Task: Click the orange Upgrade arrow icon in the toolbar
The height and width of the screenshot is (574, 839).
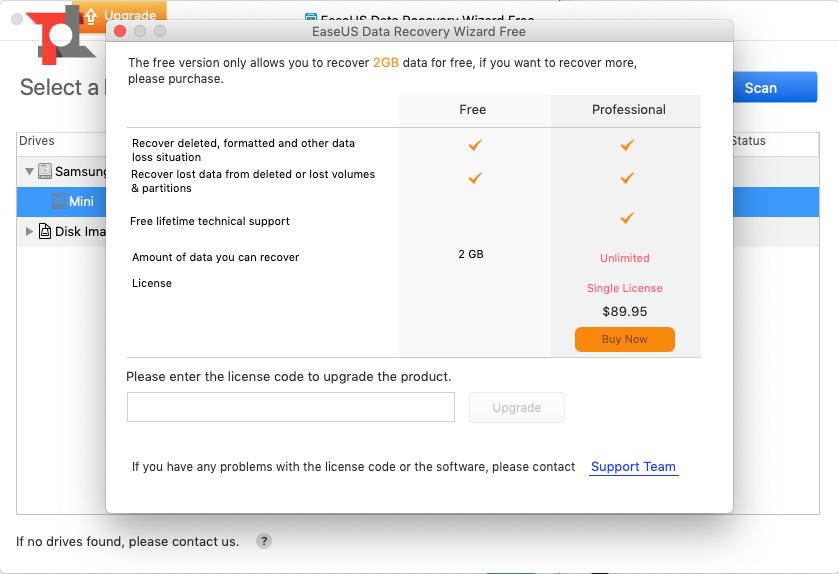Action: click(90, 15)
